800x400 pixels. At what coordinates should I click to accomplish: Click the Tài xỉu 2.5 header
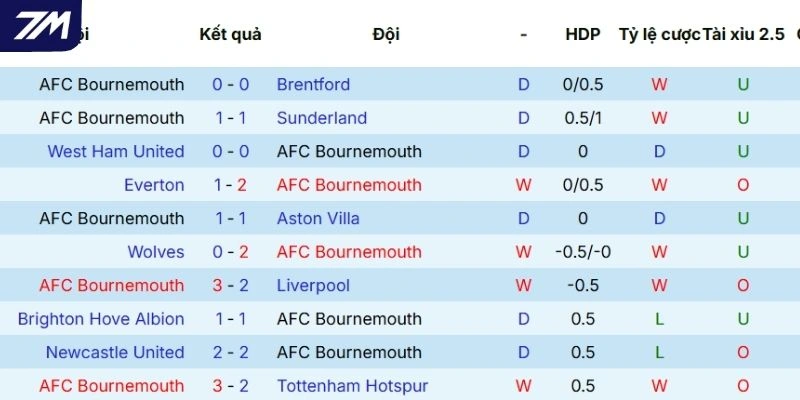[744, 34]
